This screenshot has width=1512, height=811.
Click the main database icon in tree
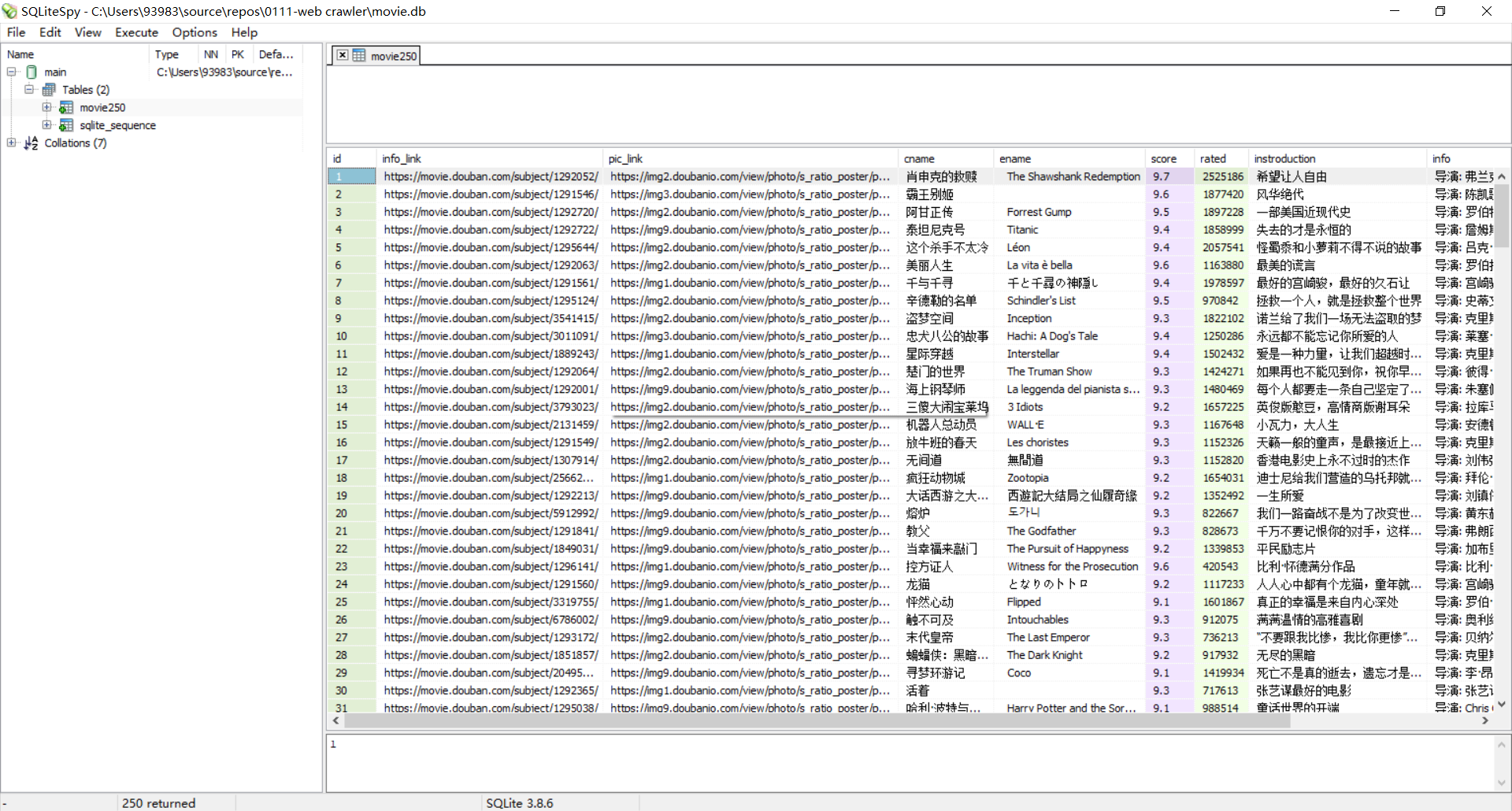click(31, 72)
